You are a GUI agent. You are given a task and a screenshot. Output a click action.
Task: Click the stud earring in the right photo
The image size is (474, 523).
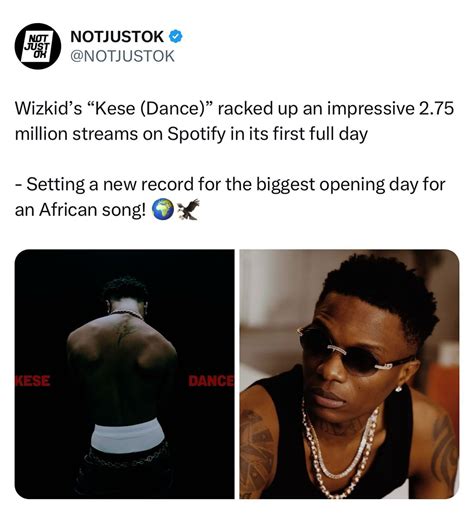pos(399,389)
